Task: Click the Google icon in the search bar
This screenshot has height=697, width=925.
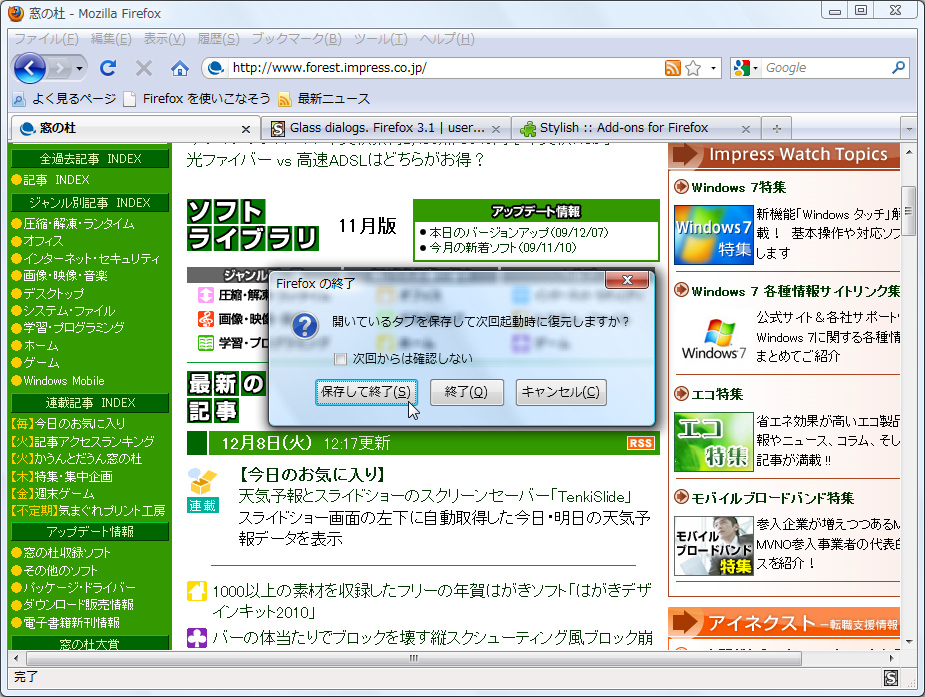Action: point(744,68)
